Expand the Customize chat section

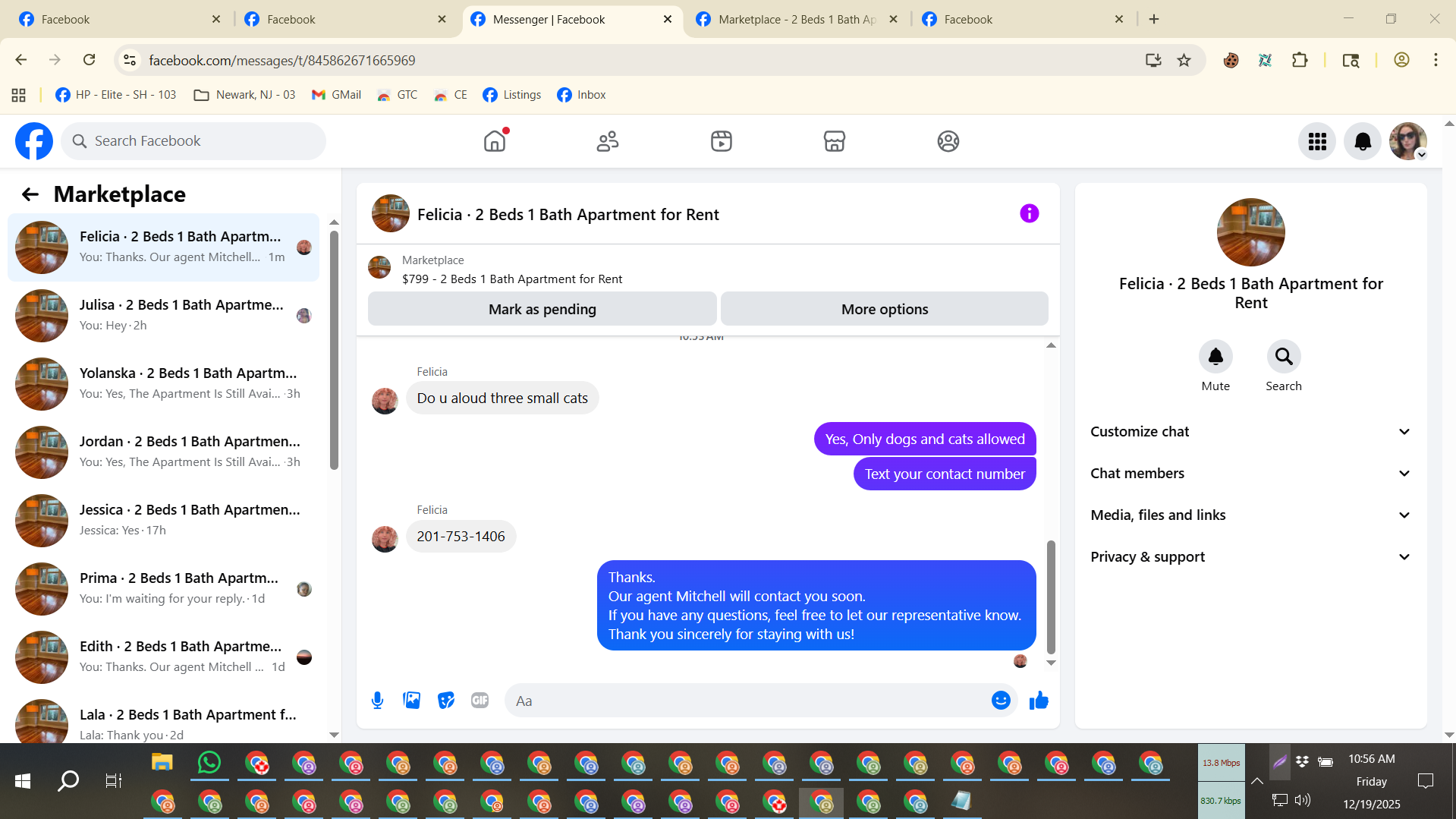click(1250, 432)
